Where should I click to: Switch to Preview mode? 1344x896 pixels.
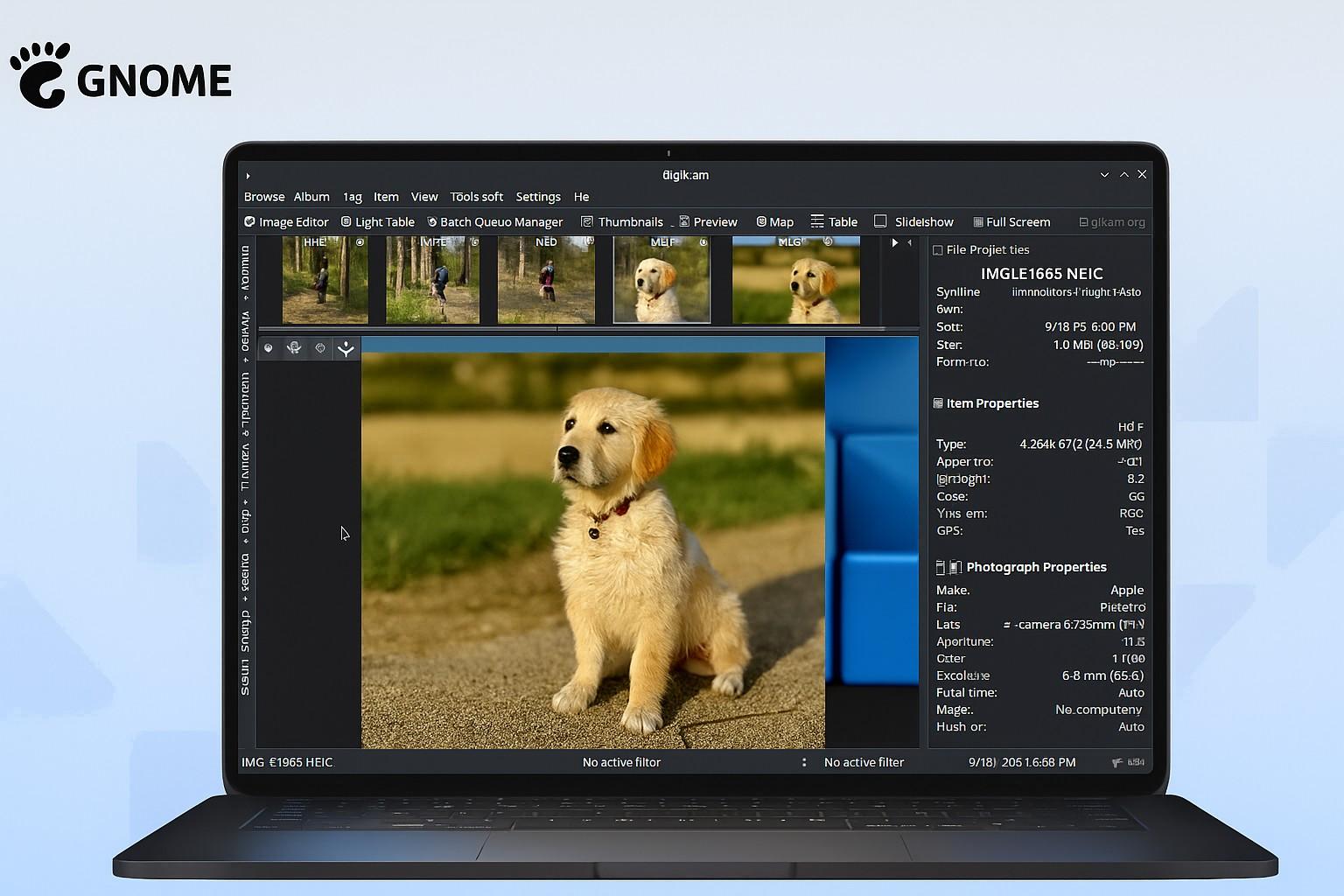coord(708,222)
